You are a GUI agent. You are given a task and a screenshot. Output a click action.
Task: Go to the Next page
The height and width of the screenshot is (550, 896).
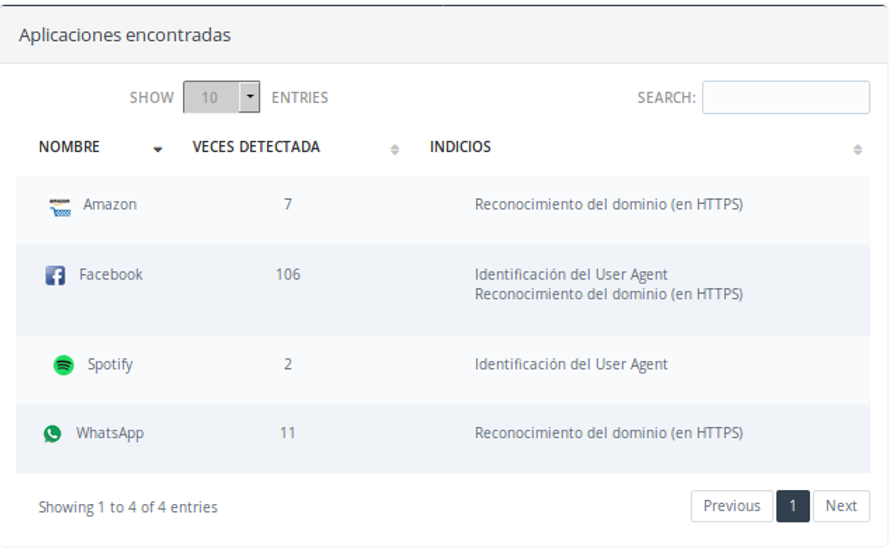point(841,506)
